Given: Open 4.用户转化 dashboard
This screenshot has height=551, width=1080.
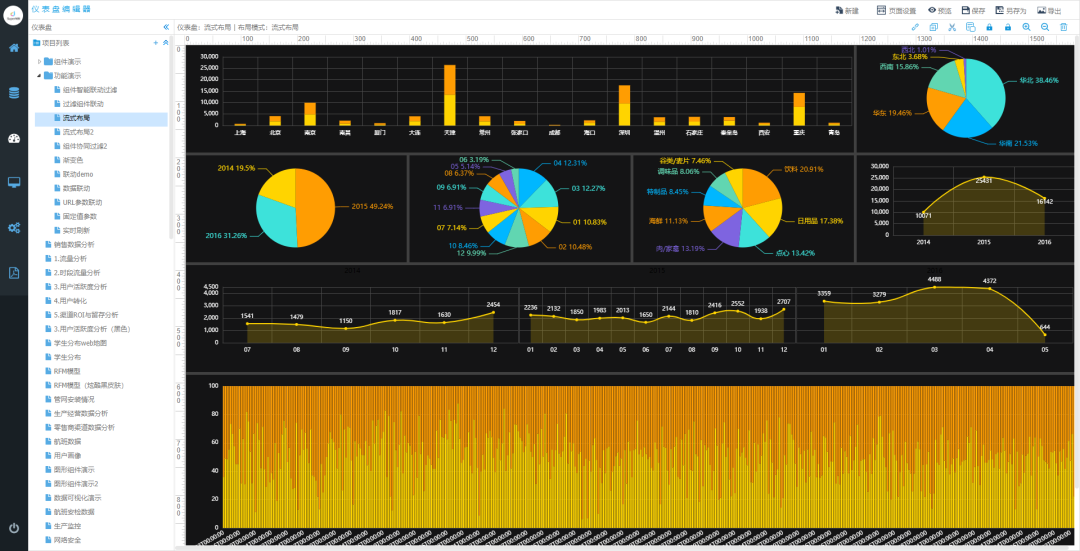Looking at the screenshot, I should coord(70,301).
